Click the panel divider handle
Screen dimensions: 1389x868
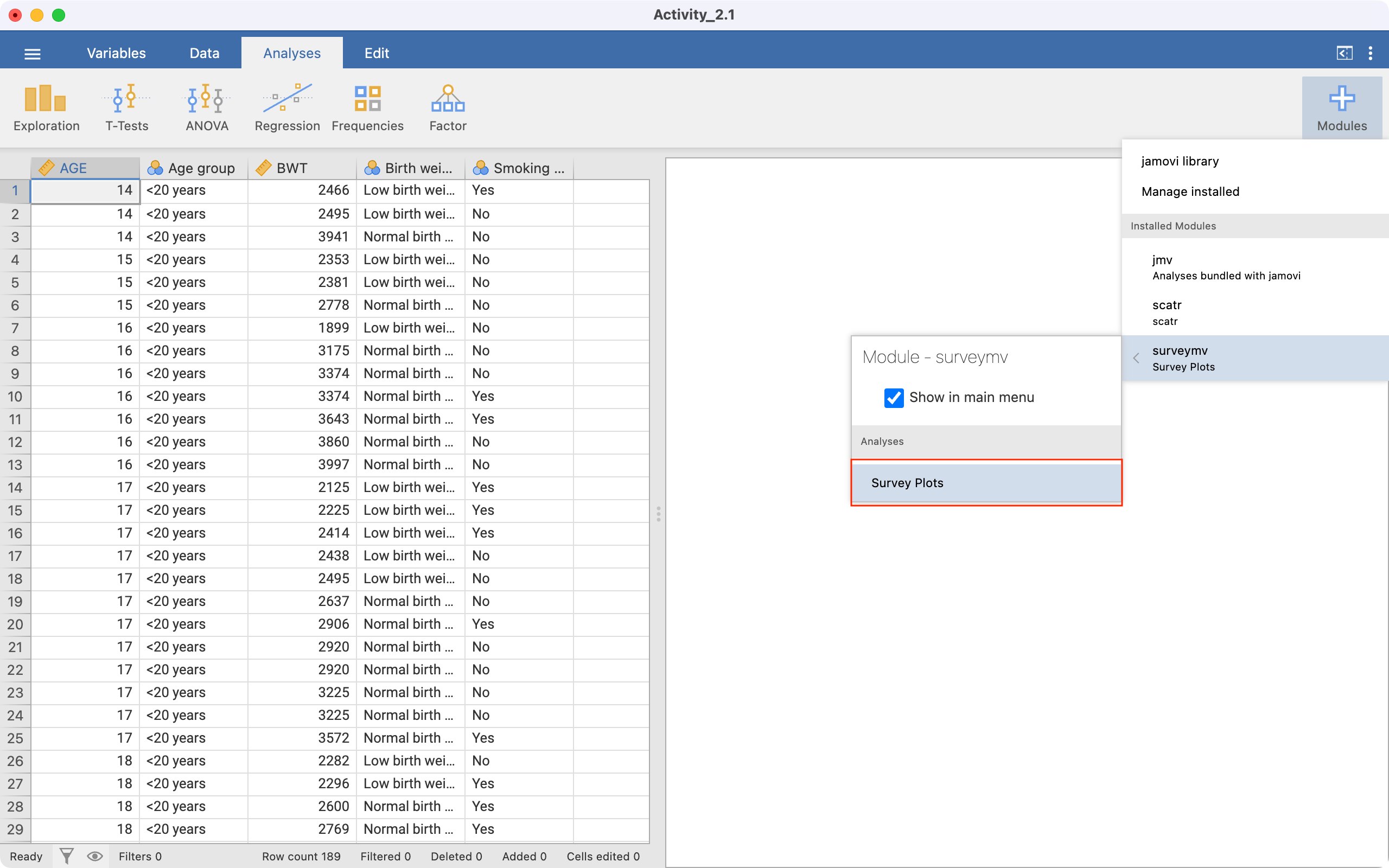(658, 513)
